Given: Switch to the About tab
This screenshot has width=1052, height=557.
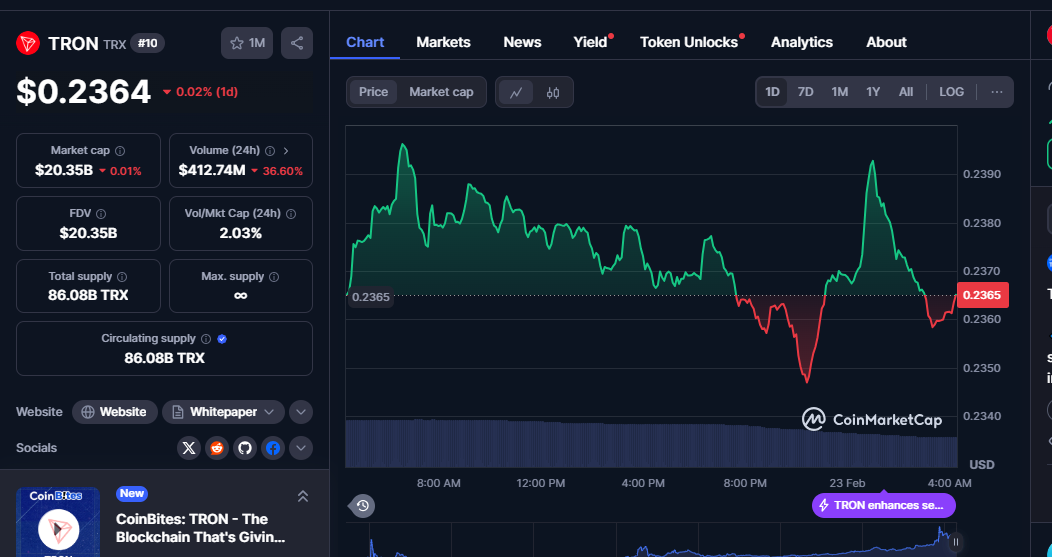Looking at the screenshot, I should pos(886,42).
